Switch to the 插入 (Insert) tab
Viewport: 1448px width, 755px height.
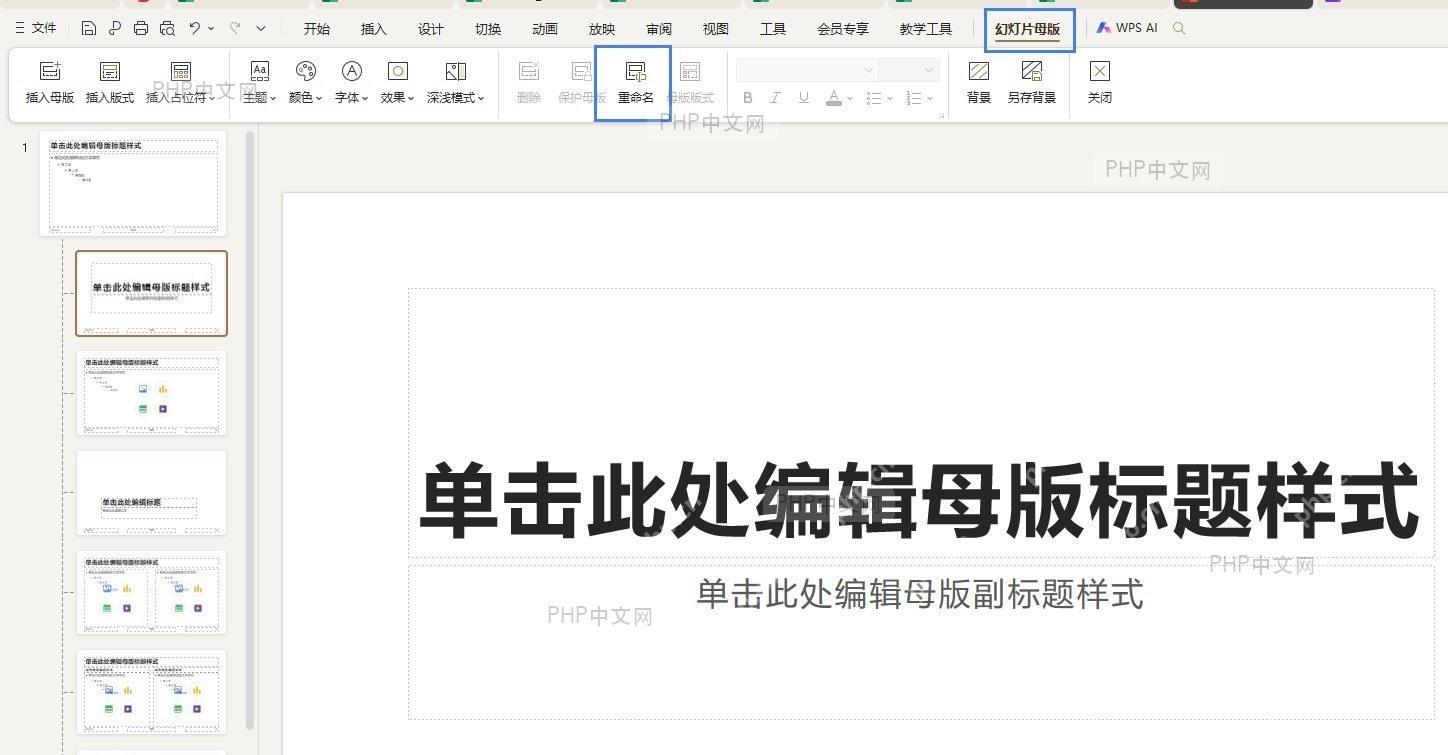[x=374, y=29]
